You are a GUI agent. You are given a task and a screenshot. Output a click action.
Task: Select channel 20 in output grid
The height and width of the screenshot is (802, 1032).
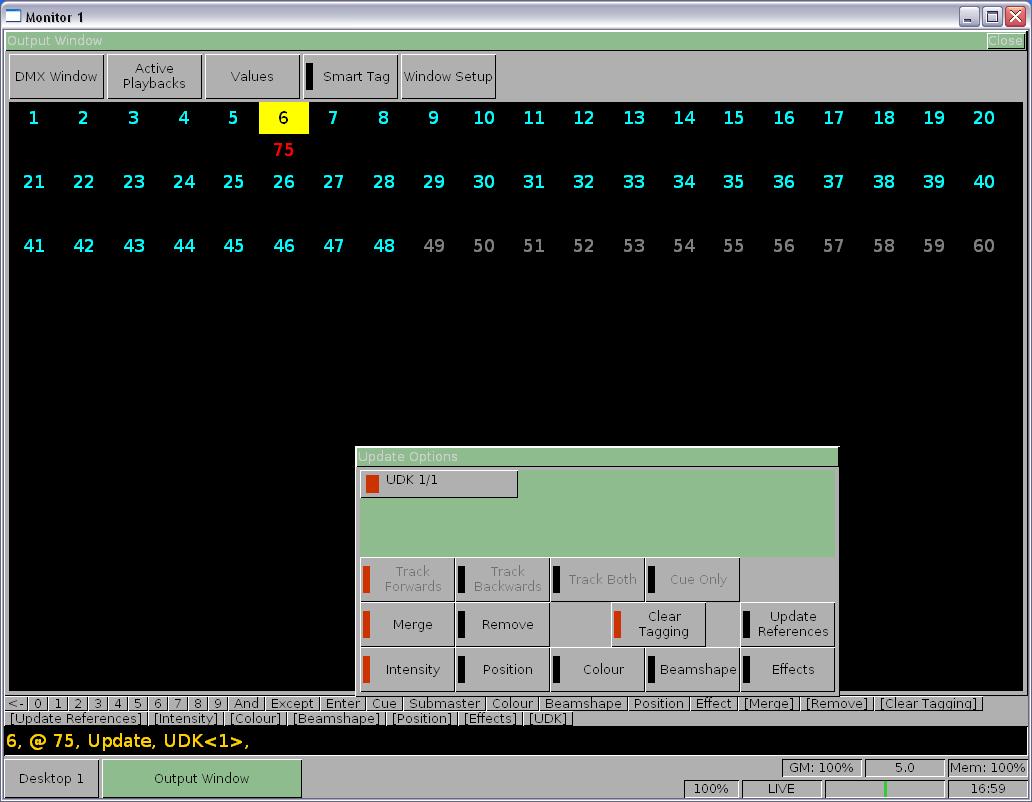point(984,118)
